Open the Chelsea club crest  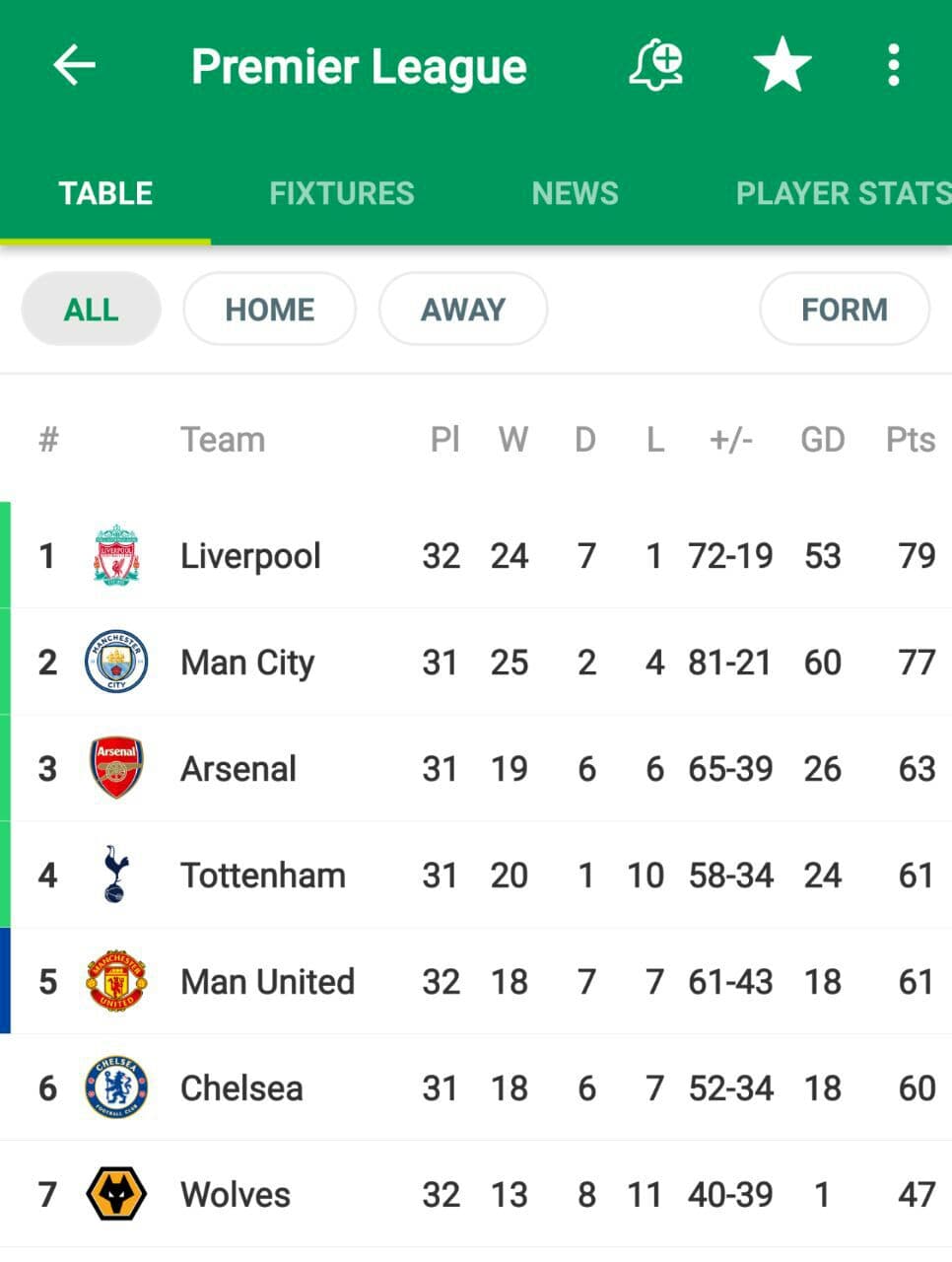point(116,1087)
